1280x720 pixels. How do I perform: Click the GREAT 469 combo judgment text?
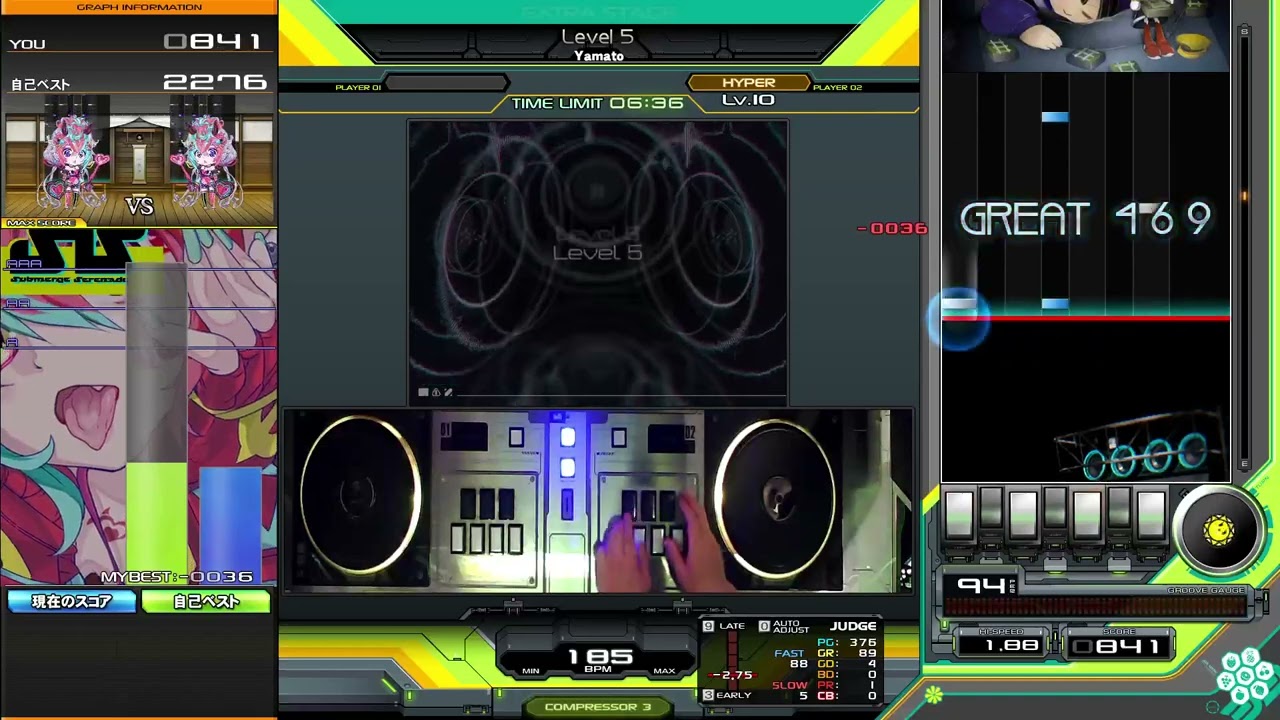click(x=1086, y=219)
